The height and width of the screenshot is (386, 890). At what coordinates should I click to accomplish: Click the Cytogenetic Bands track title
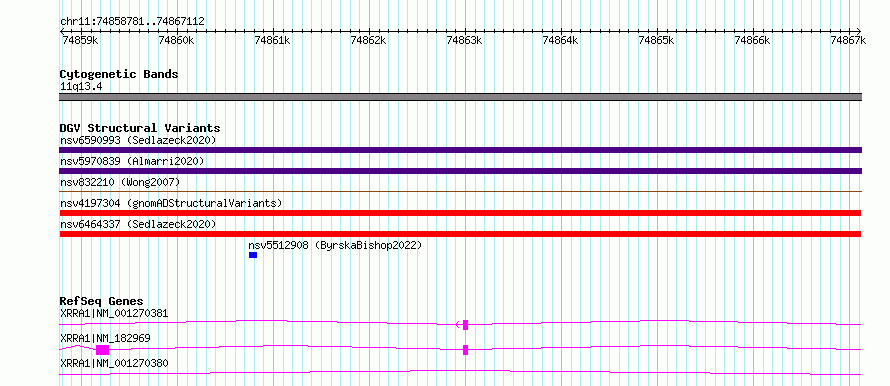[119, 74]
